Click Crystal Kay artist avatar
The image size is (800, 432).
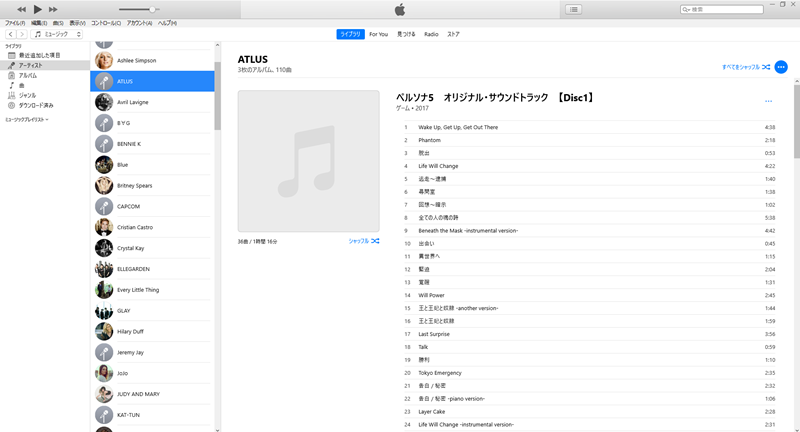pyautogui.click(x=104, y=248)
